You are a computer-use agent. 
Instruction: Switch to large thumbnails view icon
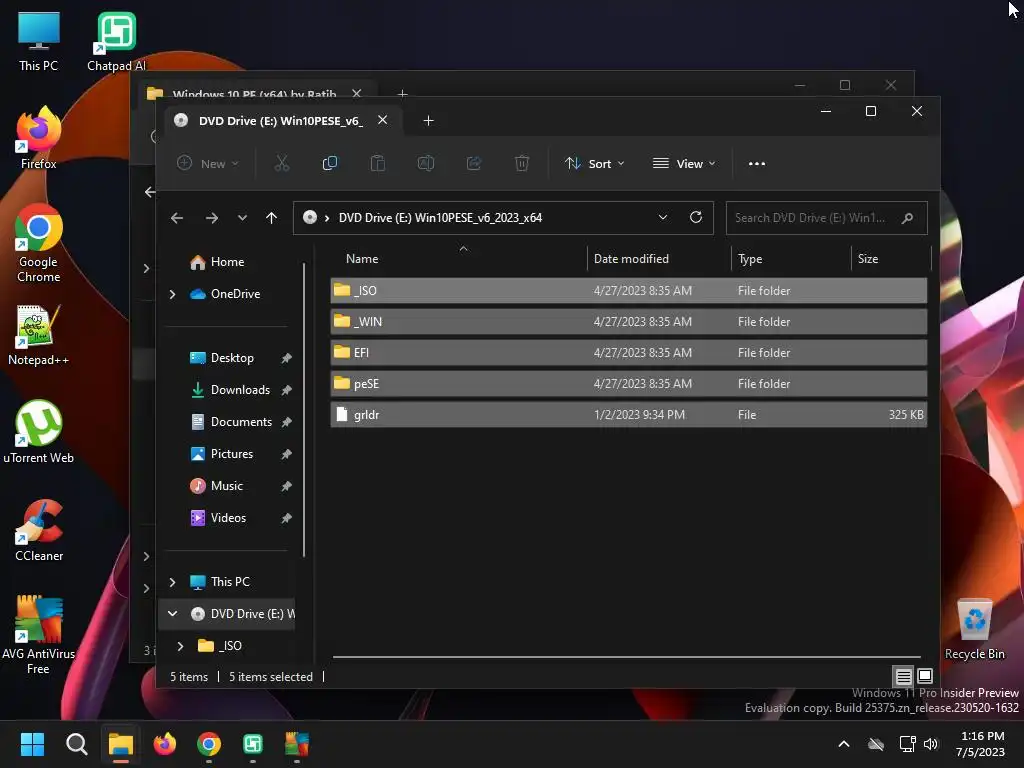925,676
